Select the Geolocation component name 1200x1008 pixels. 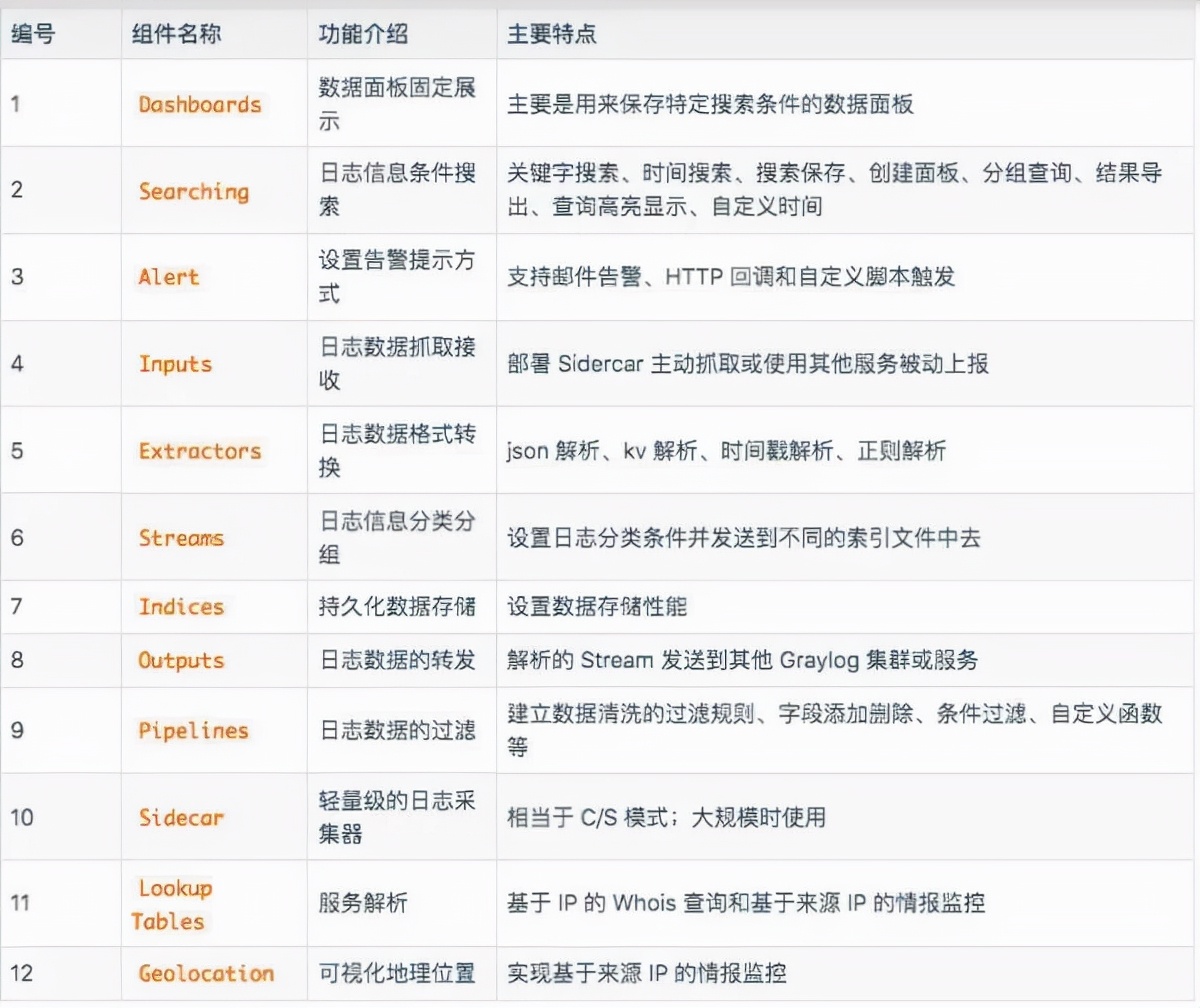(x=205, y=972)
